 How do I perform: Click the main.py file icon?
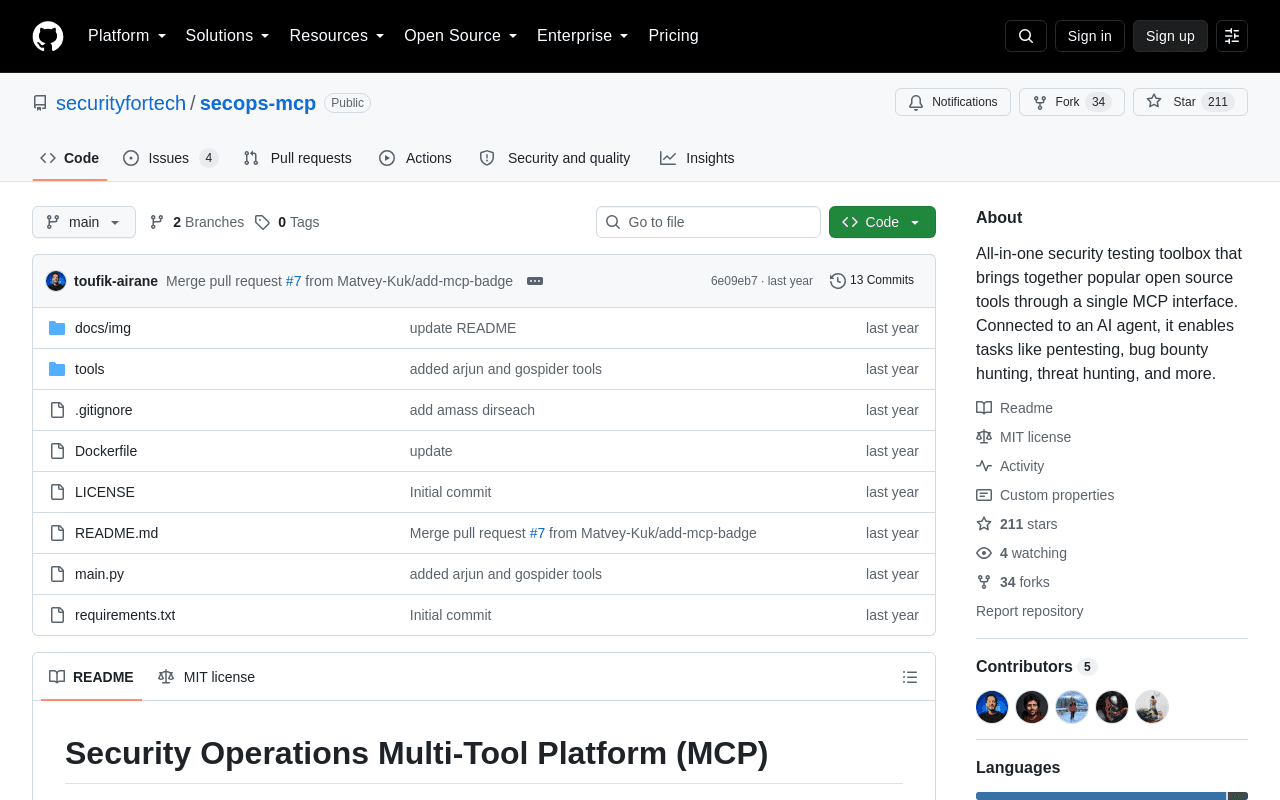coord(57,574)
